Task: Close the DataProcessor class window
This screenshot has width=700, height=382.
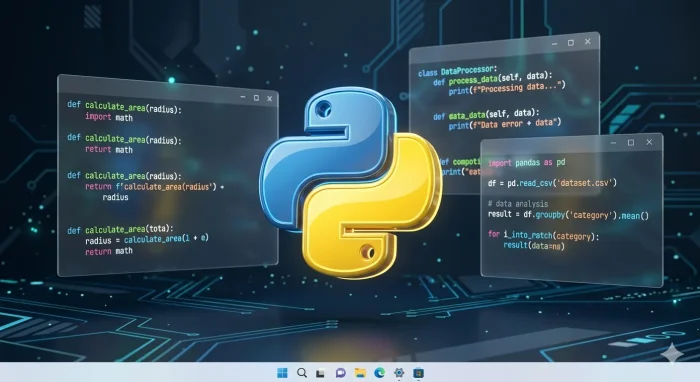Action: pos(588,41)
